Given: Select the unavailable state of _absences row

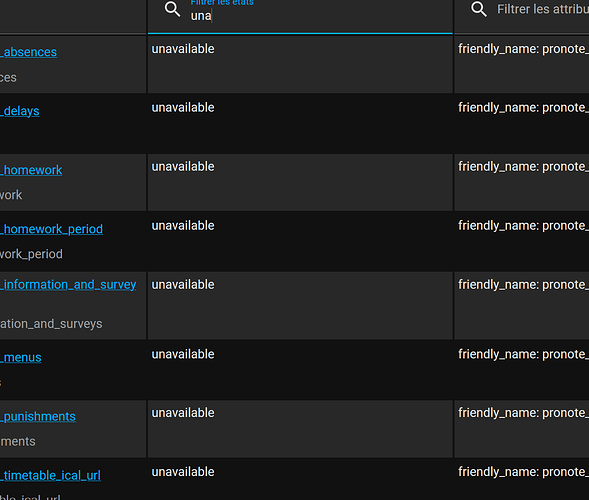Looking at the screenshot, I should click(x=183, y=49).
